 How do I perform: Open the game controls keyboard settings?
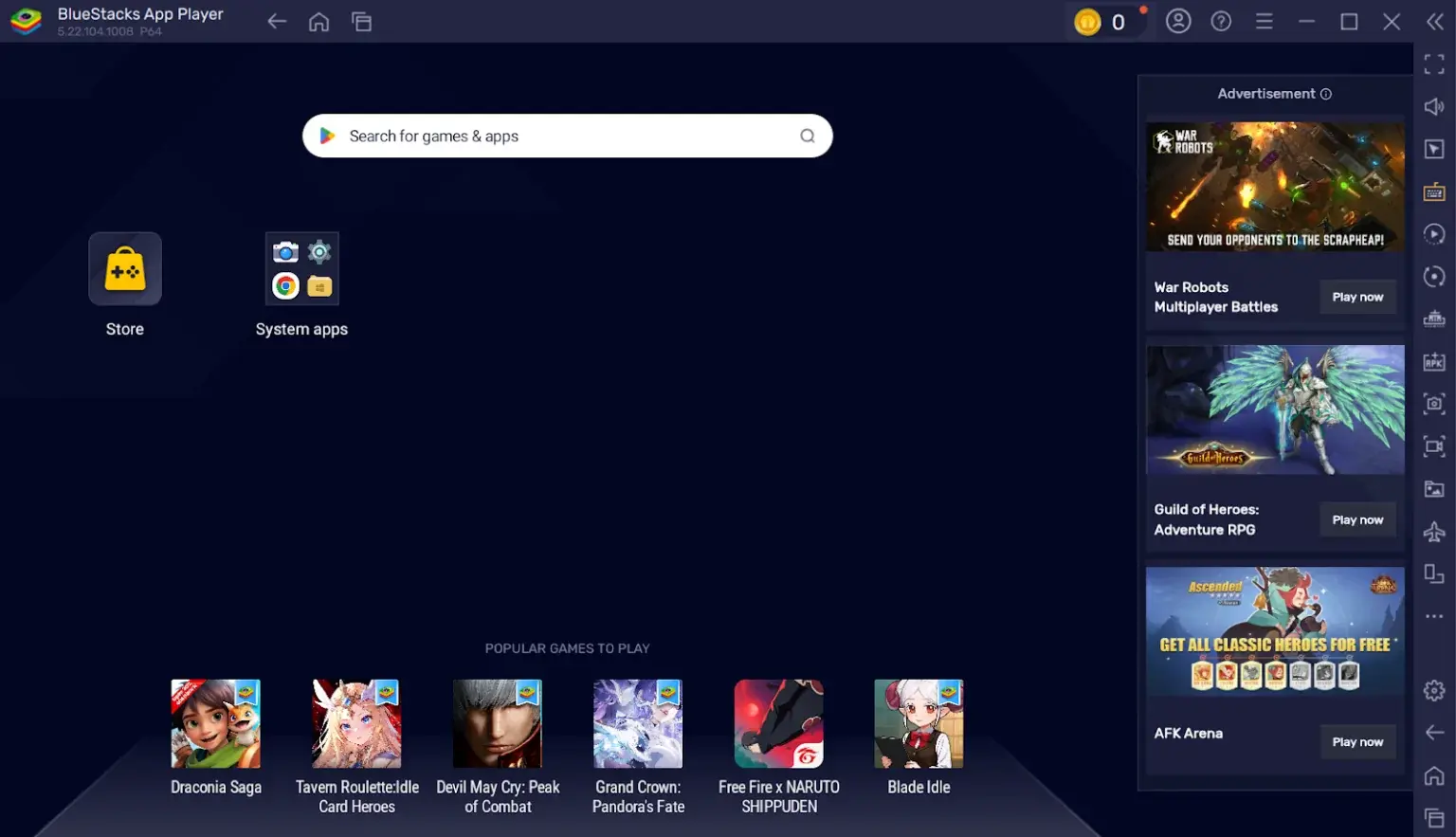[1434, 191]
